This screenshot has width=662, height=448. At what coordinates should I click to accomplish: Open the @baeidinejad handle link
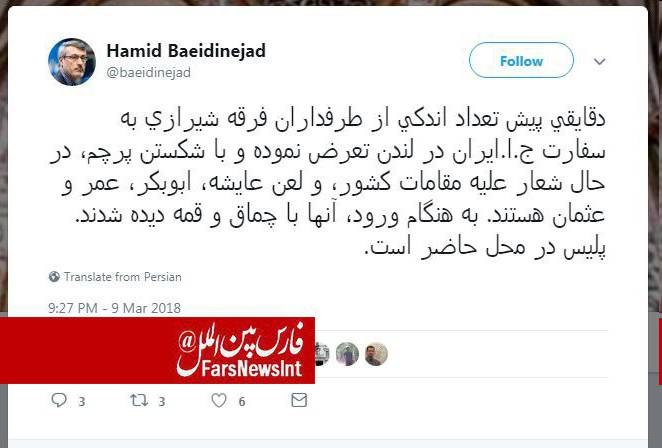149,72
